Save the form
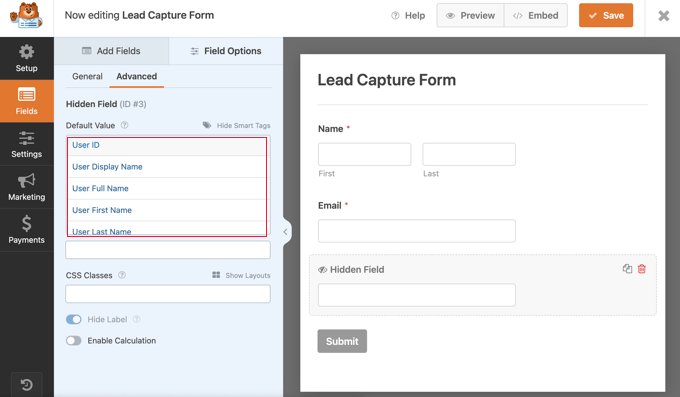Image resolution: width=680 pixels, height=397 pixels. [606, 16]
